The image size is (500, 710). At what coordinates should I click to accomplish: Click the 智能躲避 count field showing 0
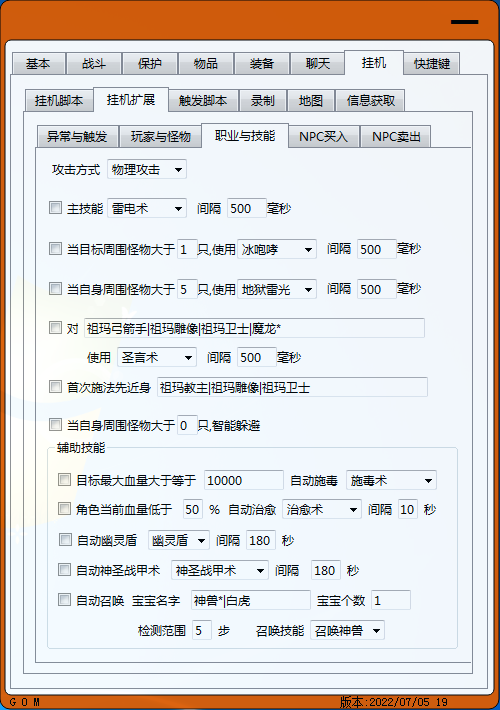187,425
